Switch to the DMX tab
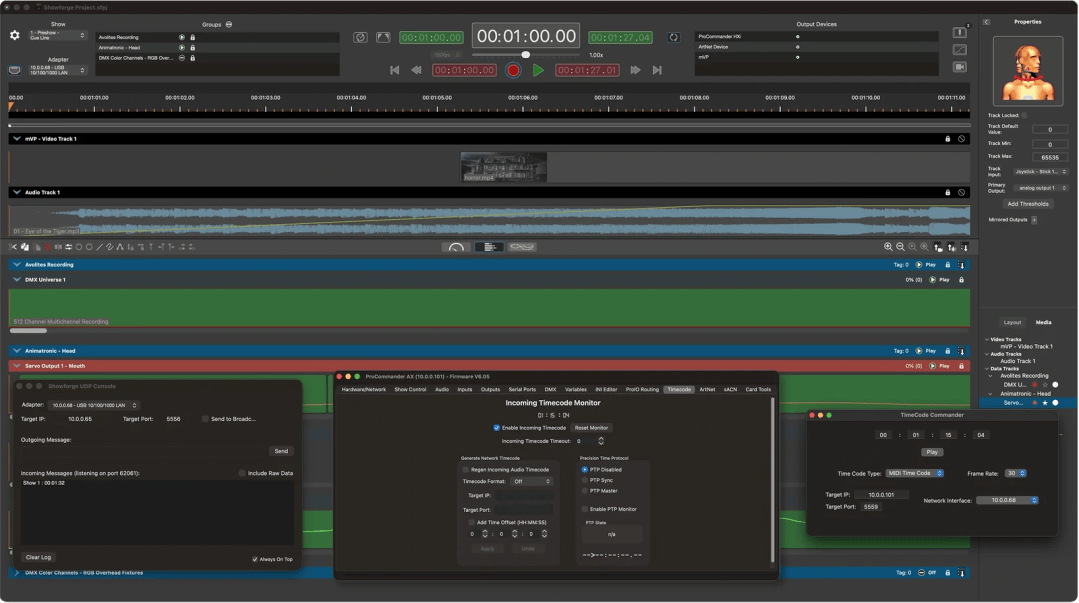The height and width of the screenshot is (603, 1079). (x=551, y=390)
